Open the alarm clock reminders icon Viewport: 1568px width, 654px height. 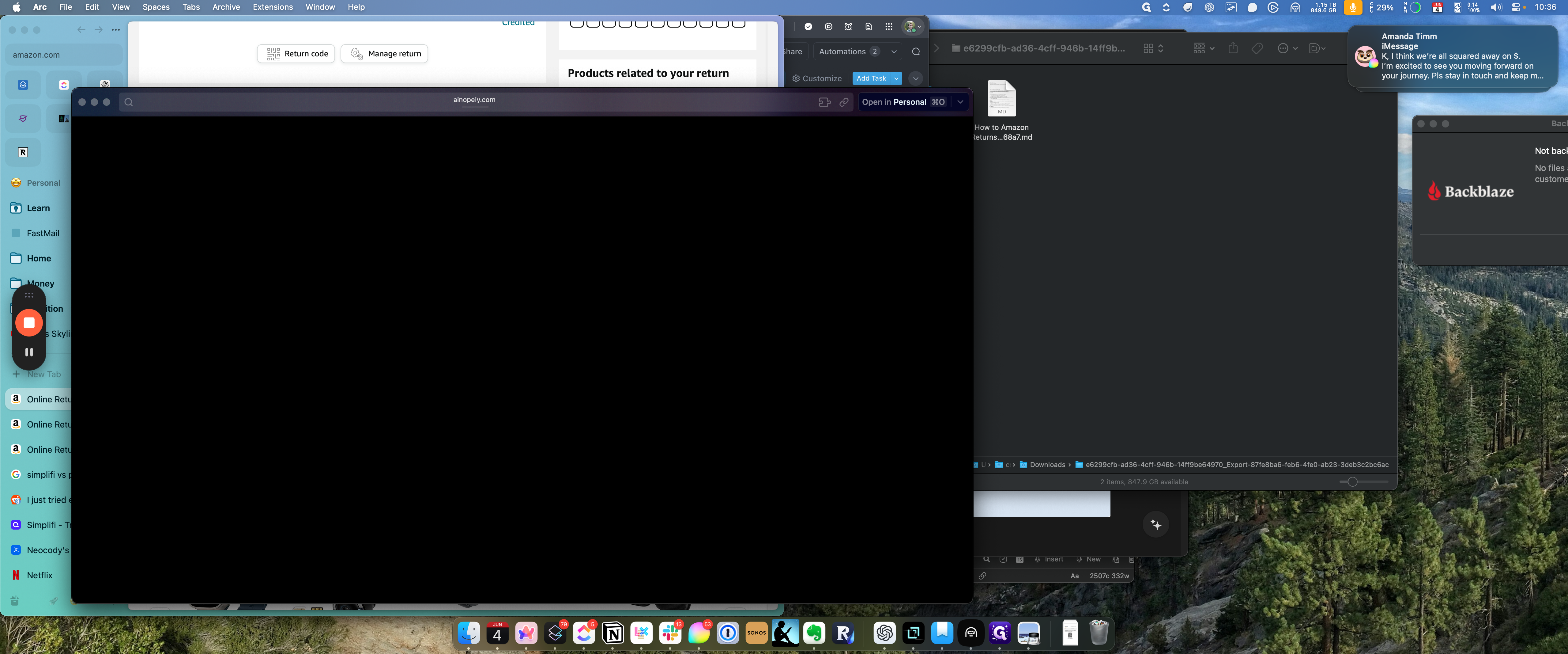click(848, 27)
